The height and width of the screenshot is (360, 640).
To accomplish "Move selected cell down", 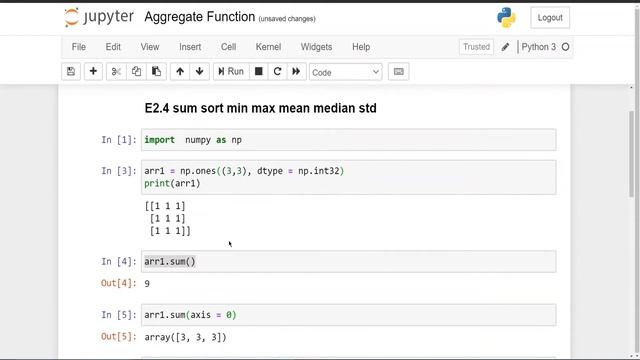I will (200, 72).
